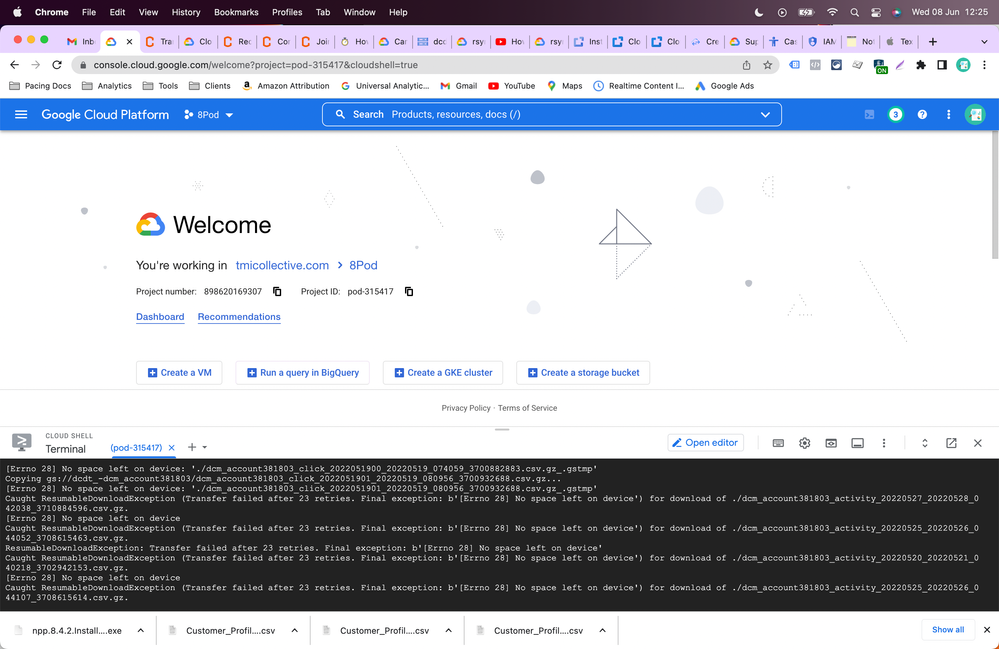Click Create a storage bucket
This screenshot has width=999, height=649.
(x=583, y=373)
